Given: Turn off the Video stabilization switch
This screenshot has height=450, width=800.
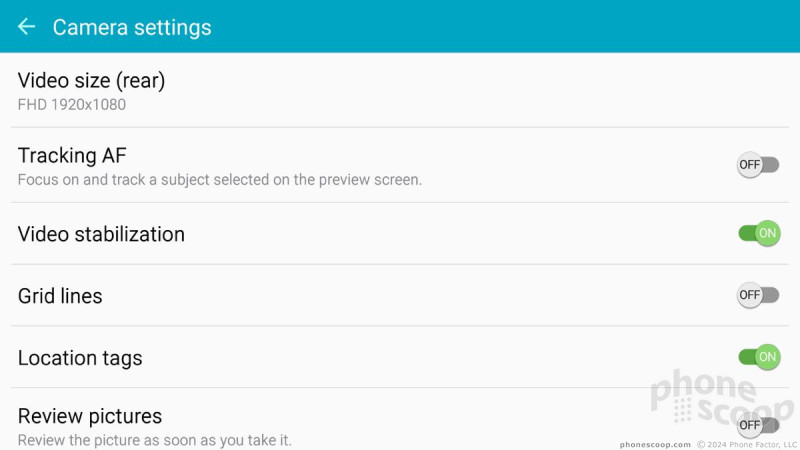Looking at the screenshot, I should point(759,233).
